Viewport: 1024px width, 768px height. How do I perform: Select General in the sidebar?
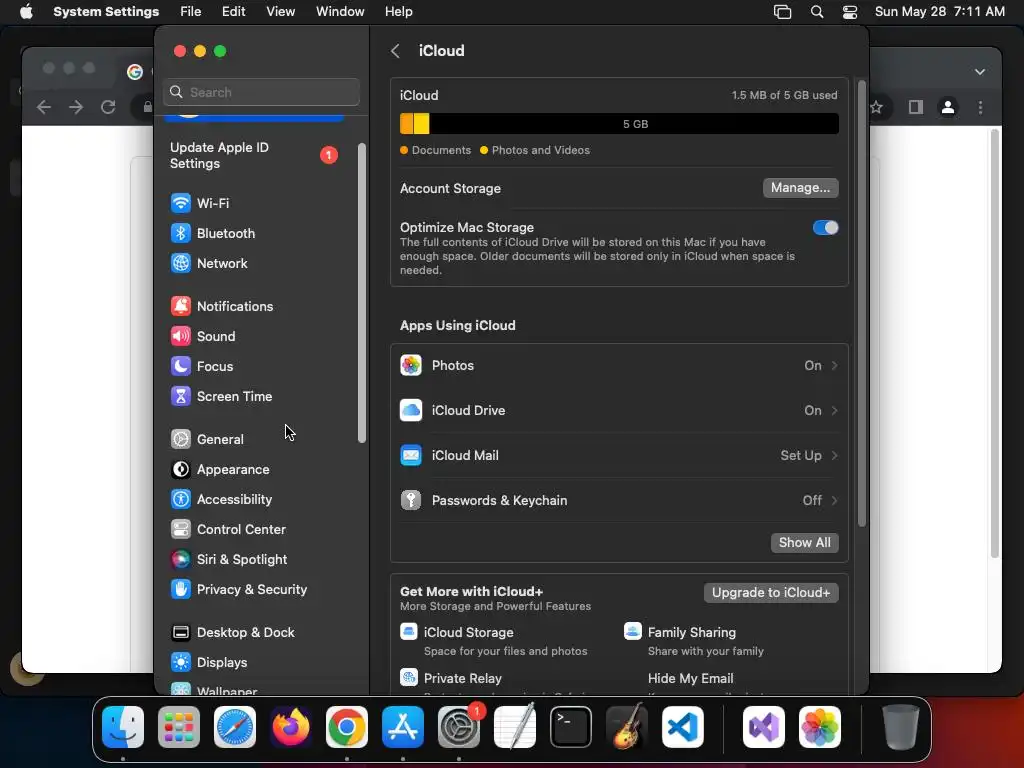pyautogui.click(x=207, y=440)
